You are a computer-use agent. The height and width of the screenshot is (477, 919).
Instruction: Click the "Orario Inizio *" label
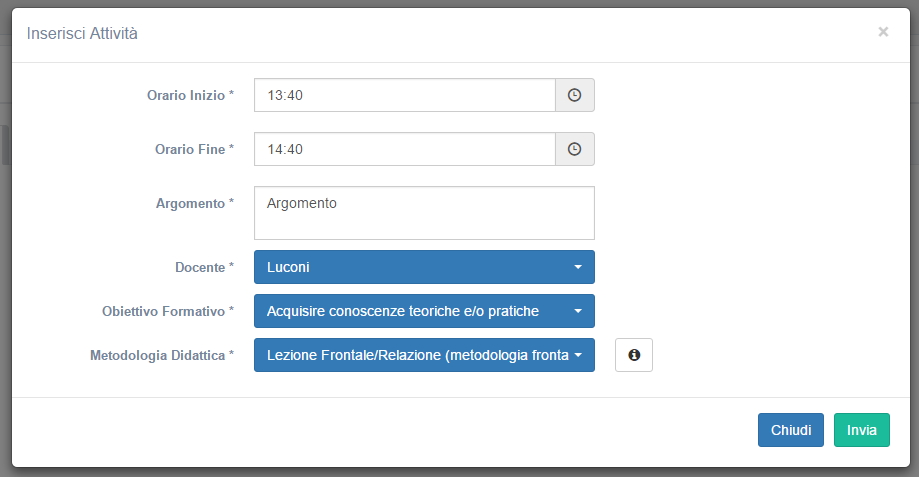(x=190, y=95)
